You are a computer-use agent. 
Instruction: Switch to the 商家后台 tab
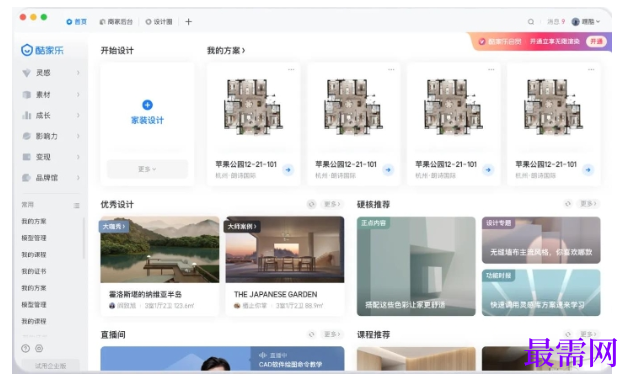pyautogui.click(x=116, y=22)
